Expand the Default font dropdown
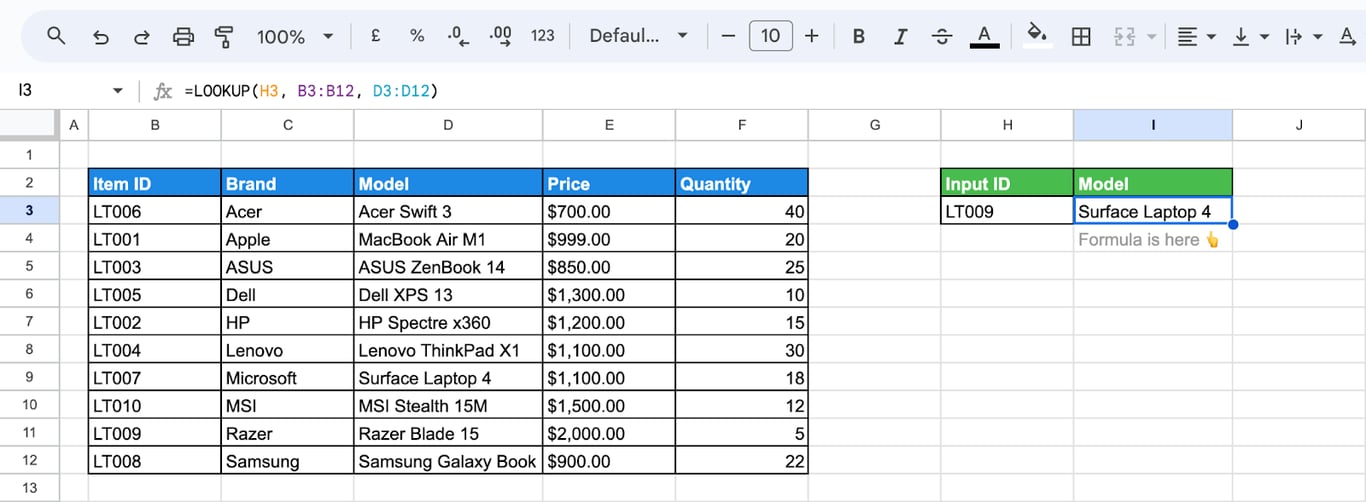The image size is (1366, 502). coord(638,36)
